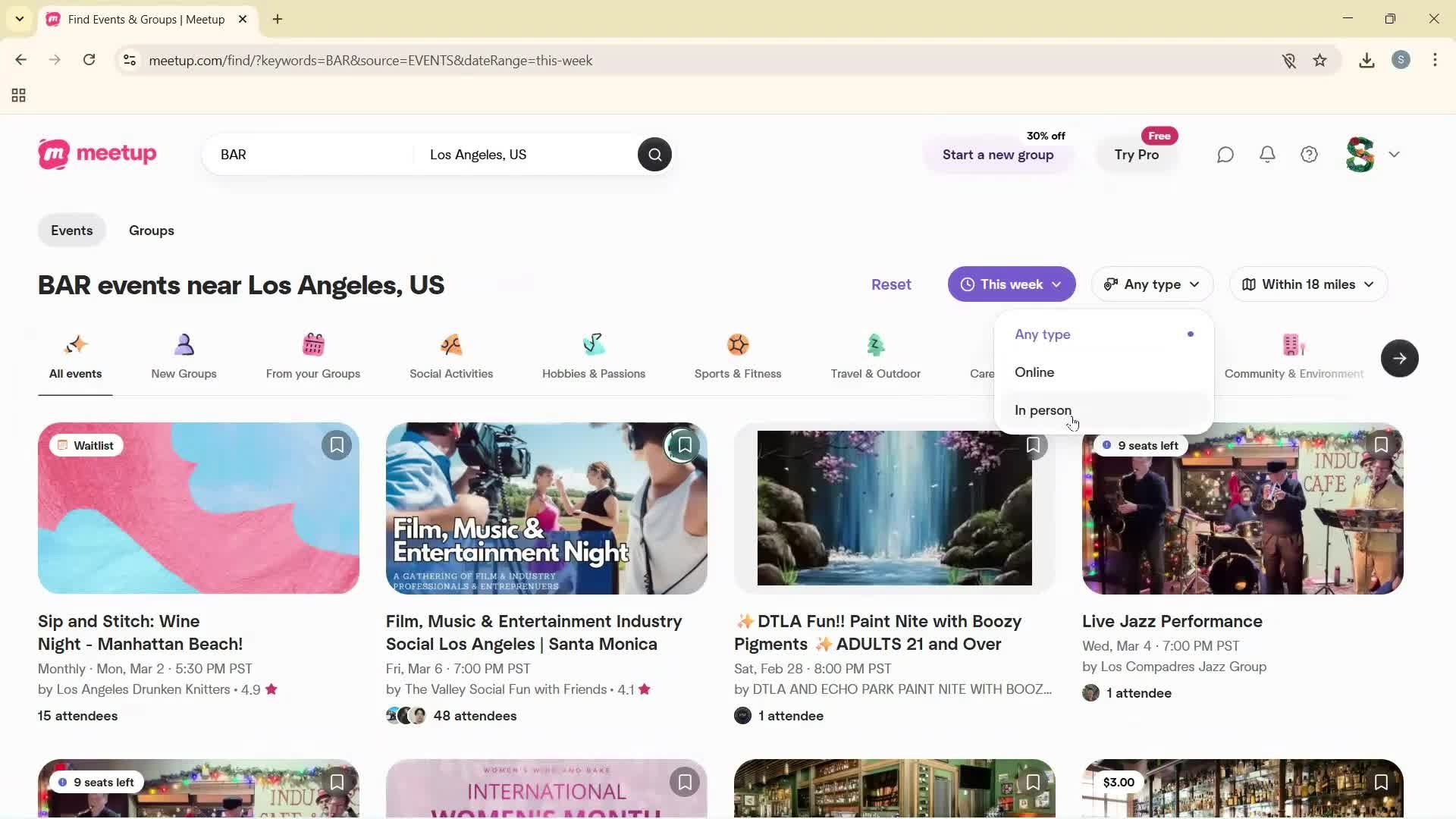Select 'In person' event type
The width and height of the screenshot is (1456, 819).
click(x=1043, y=410)
